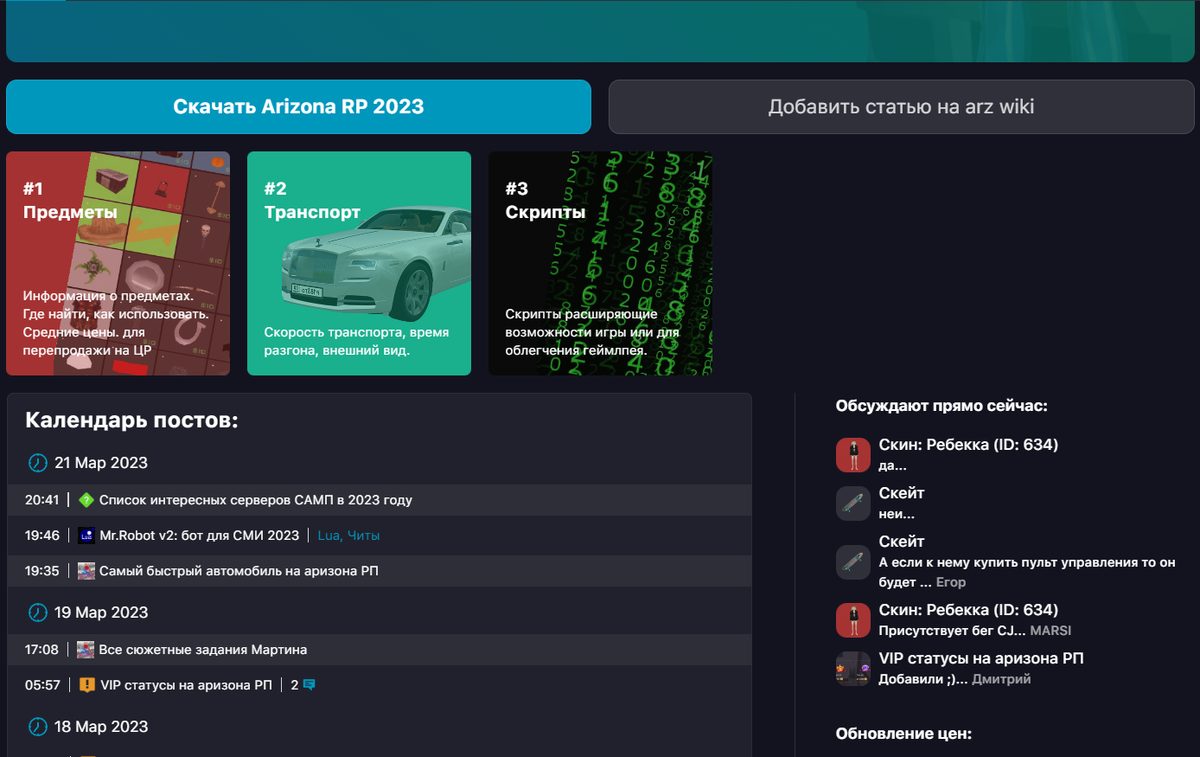
Task: Click the 'Обновление цен:' heading
Action: (903, 734)
